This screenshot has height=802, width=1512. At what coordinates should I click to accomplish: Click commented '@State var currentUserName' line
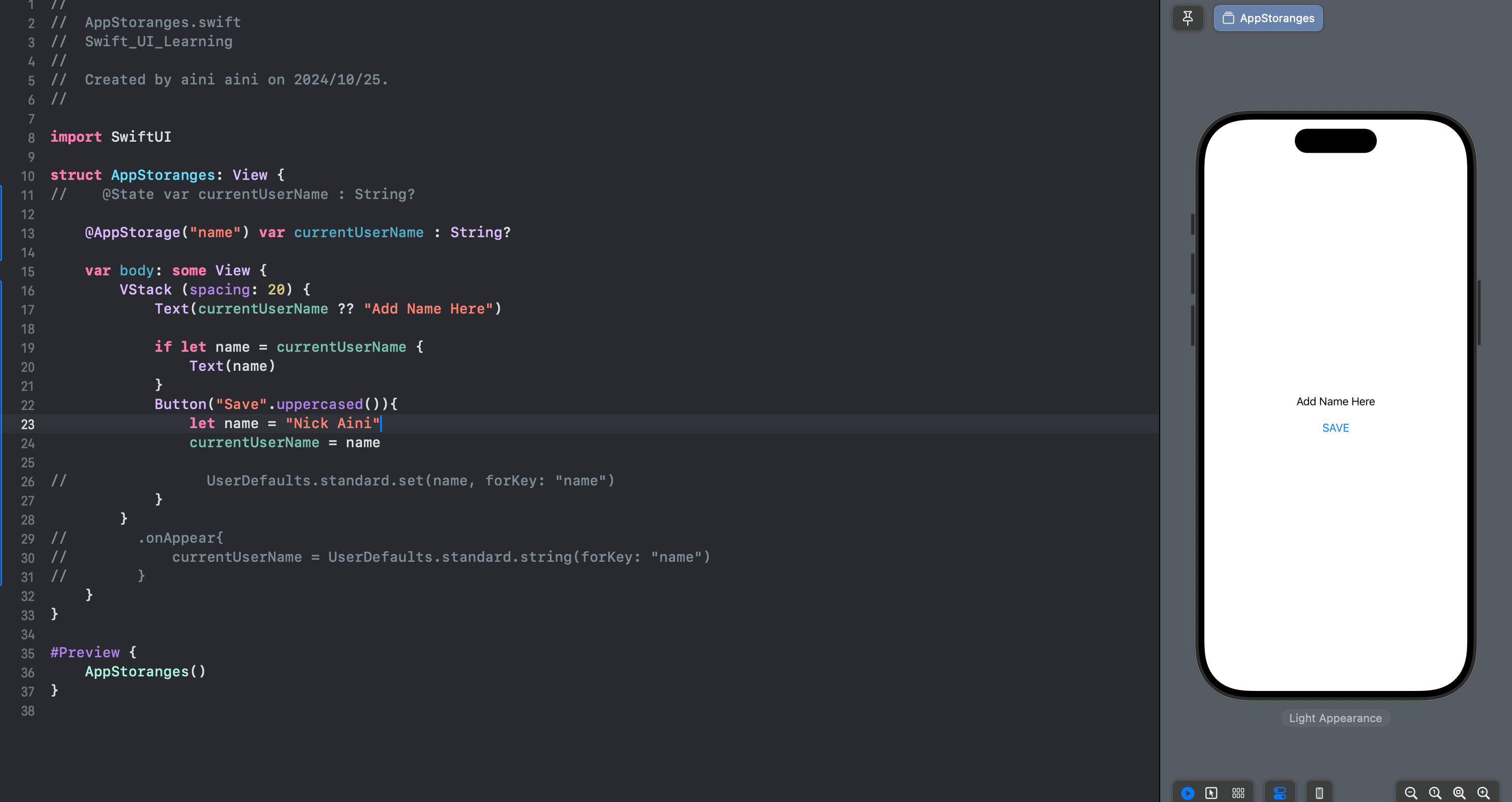pos(259,194)
